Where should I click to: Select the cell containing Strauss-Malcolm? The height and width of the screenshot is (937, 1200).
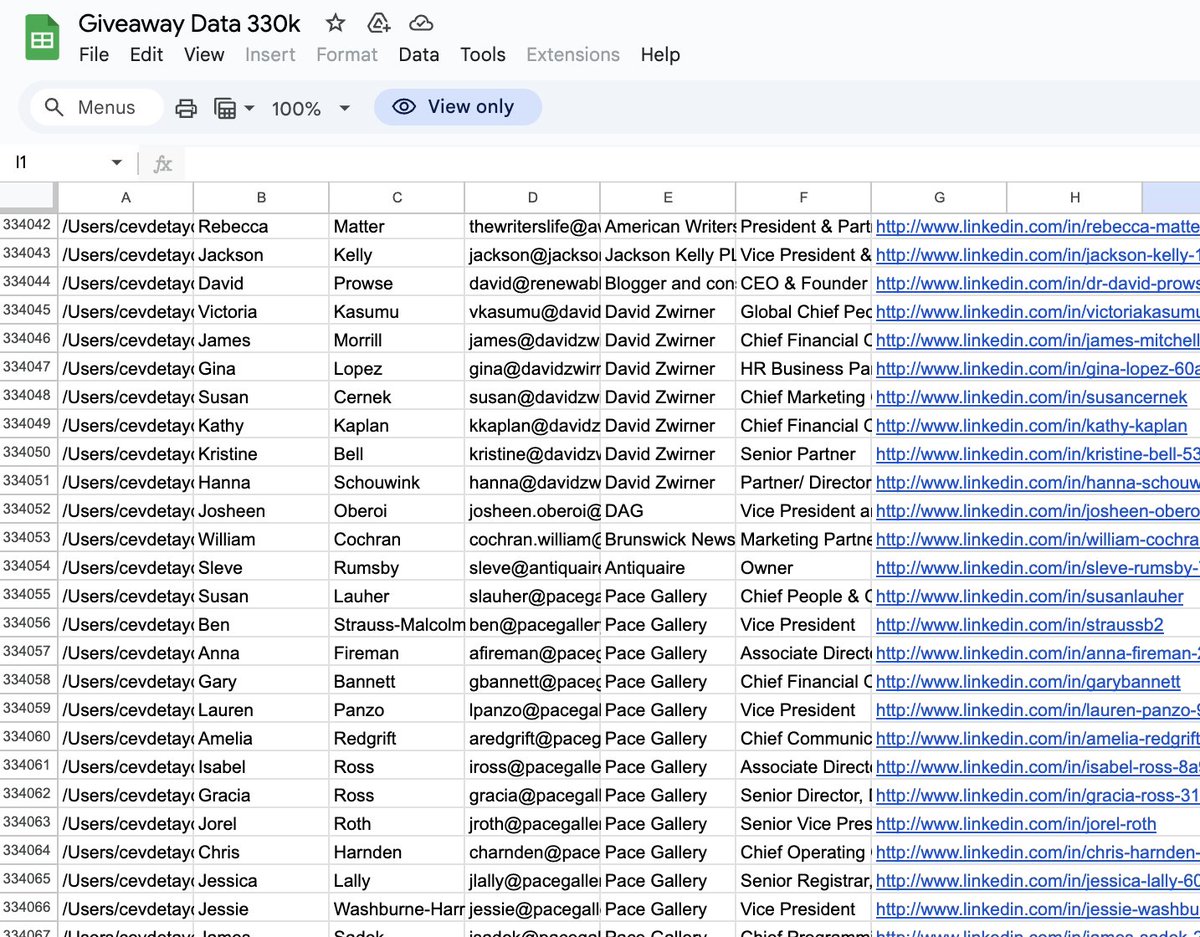click(x=397, y=624)
